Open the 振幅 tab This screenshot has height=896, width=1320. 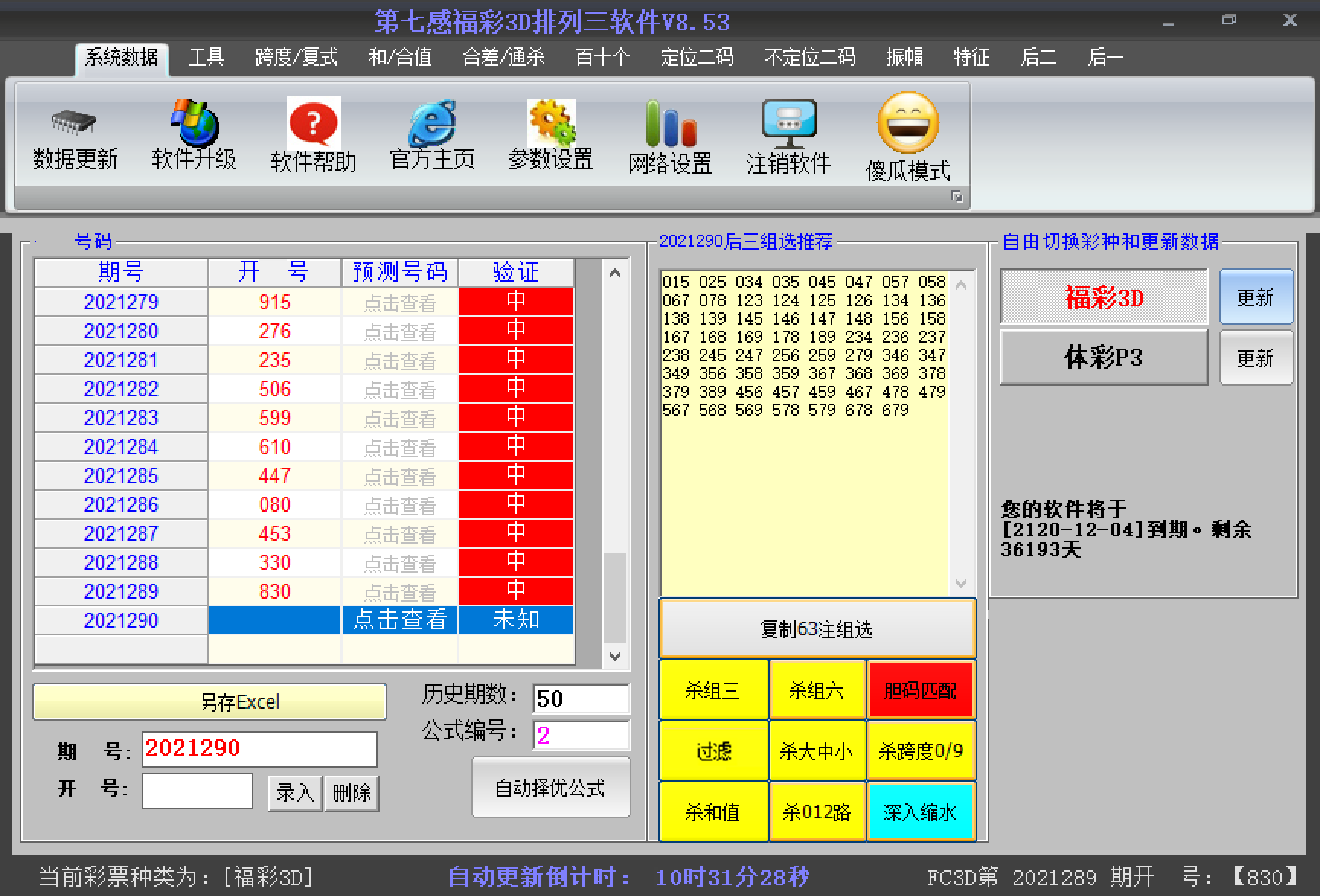click(x=905, y=57)
